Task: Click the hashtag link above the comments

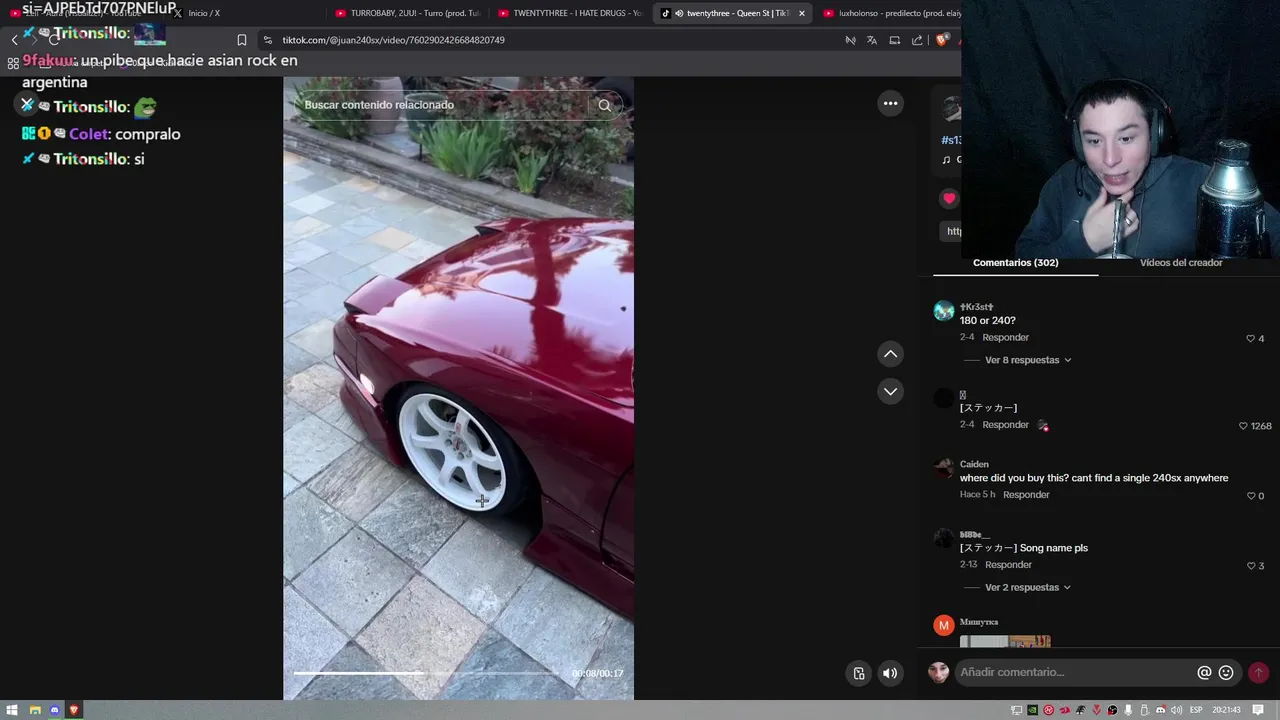Action: tap(951, 140)
